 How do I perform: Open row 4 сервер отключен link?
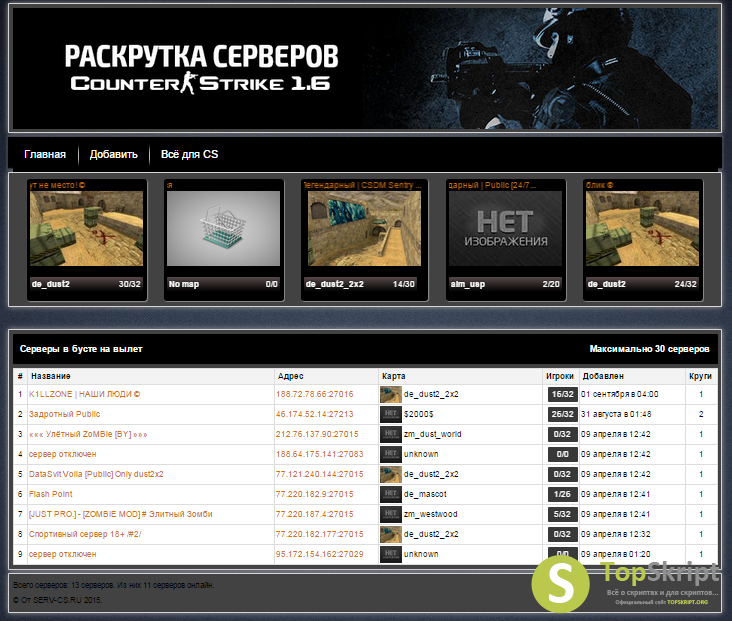(63, 454)
